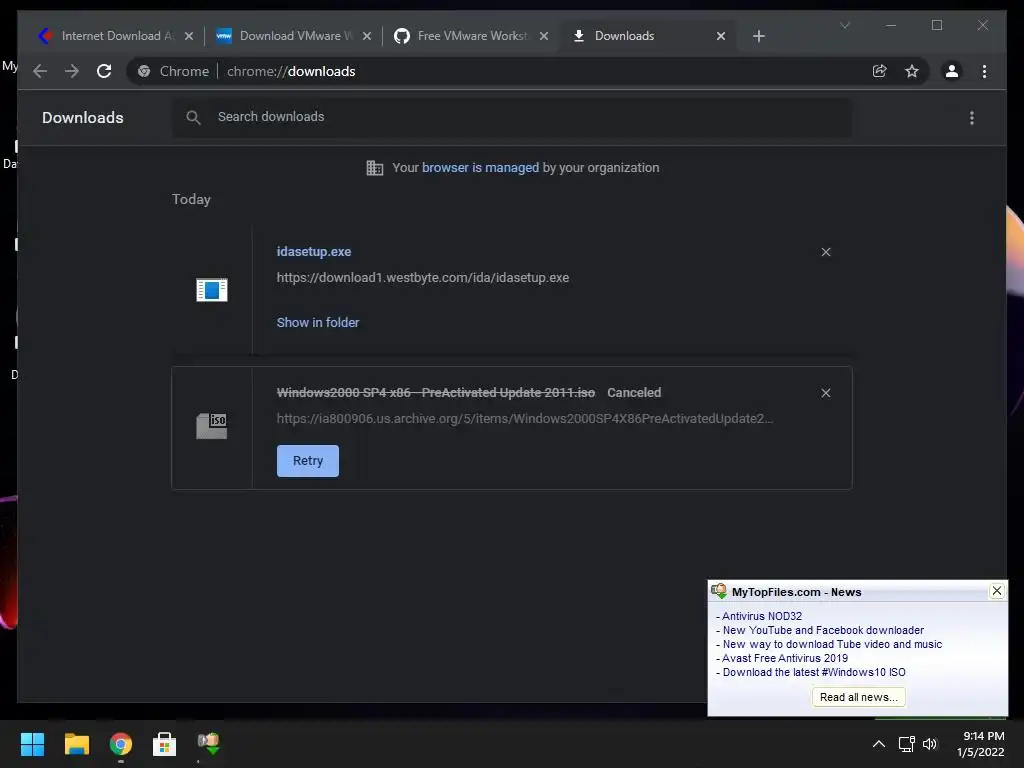This screenshot has height=768, width=1024.
Task: Open Internet Download Accelerator taskbar icon
Action: pos(209,744)
